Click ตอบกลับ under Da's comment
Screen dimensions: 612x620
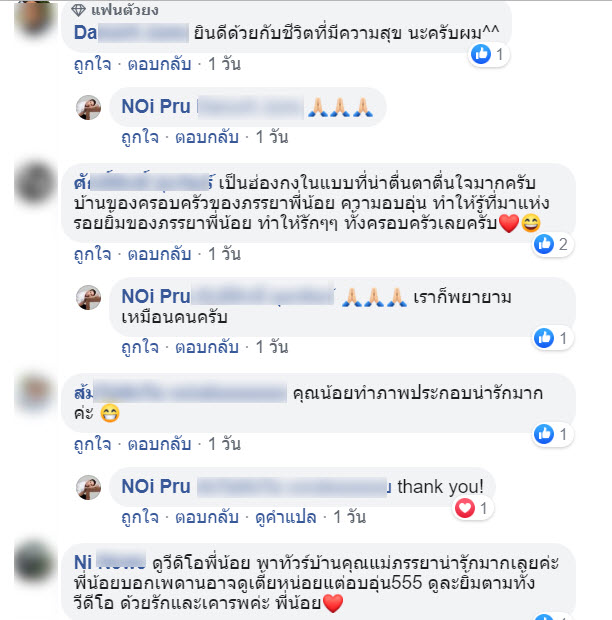pyautogui.click(x=159, y=64)
